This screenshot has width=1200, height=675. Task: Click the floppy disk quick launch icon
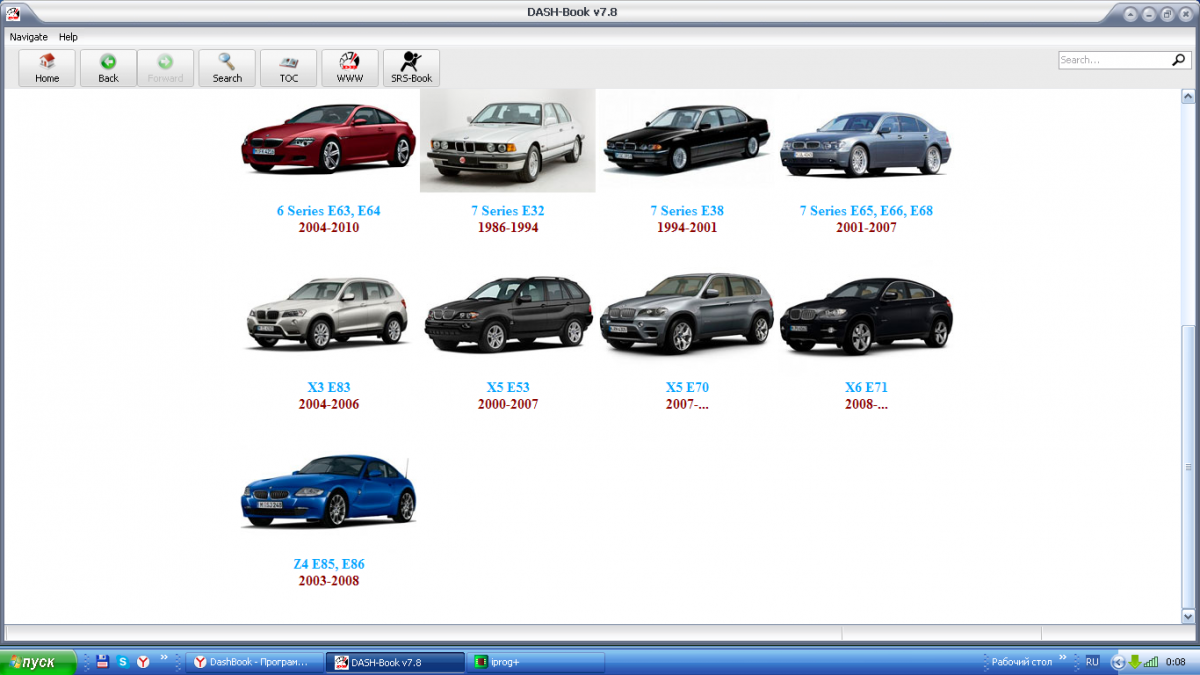coord(101,662)
